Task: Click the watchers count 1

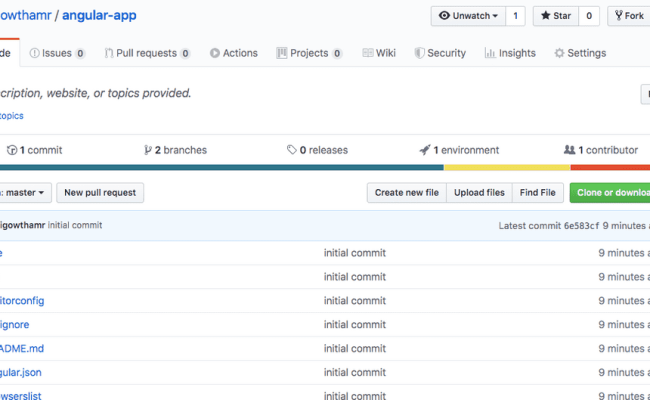Action: [x=515, y=16]
